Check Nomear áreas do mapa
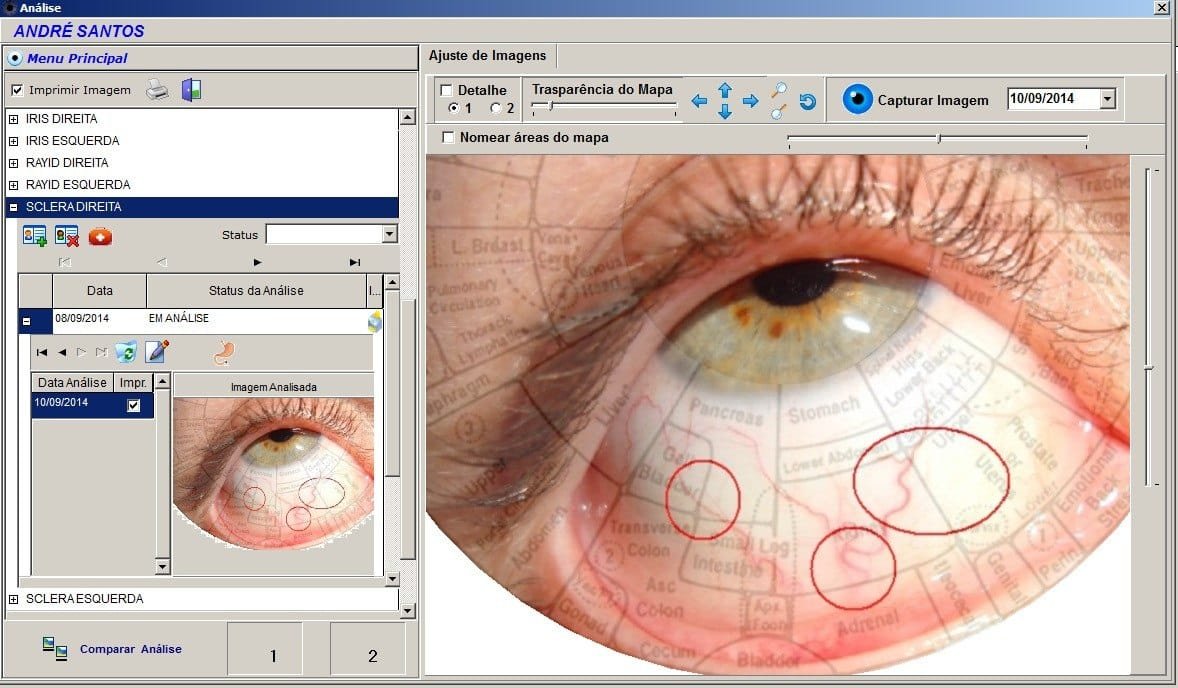The height and width of the screenshot is (688, 1178). [x=448, y=137]
